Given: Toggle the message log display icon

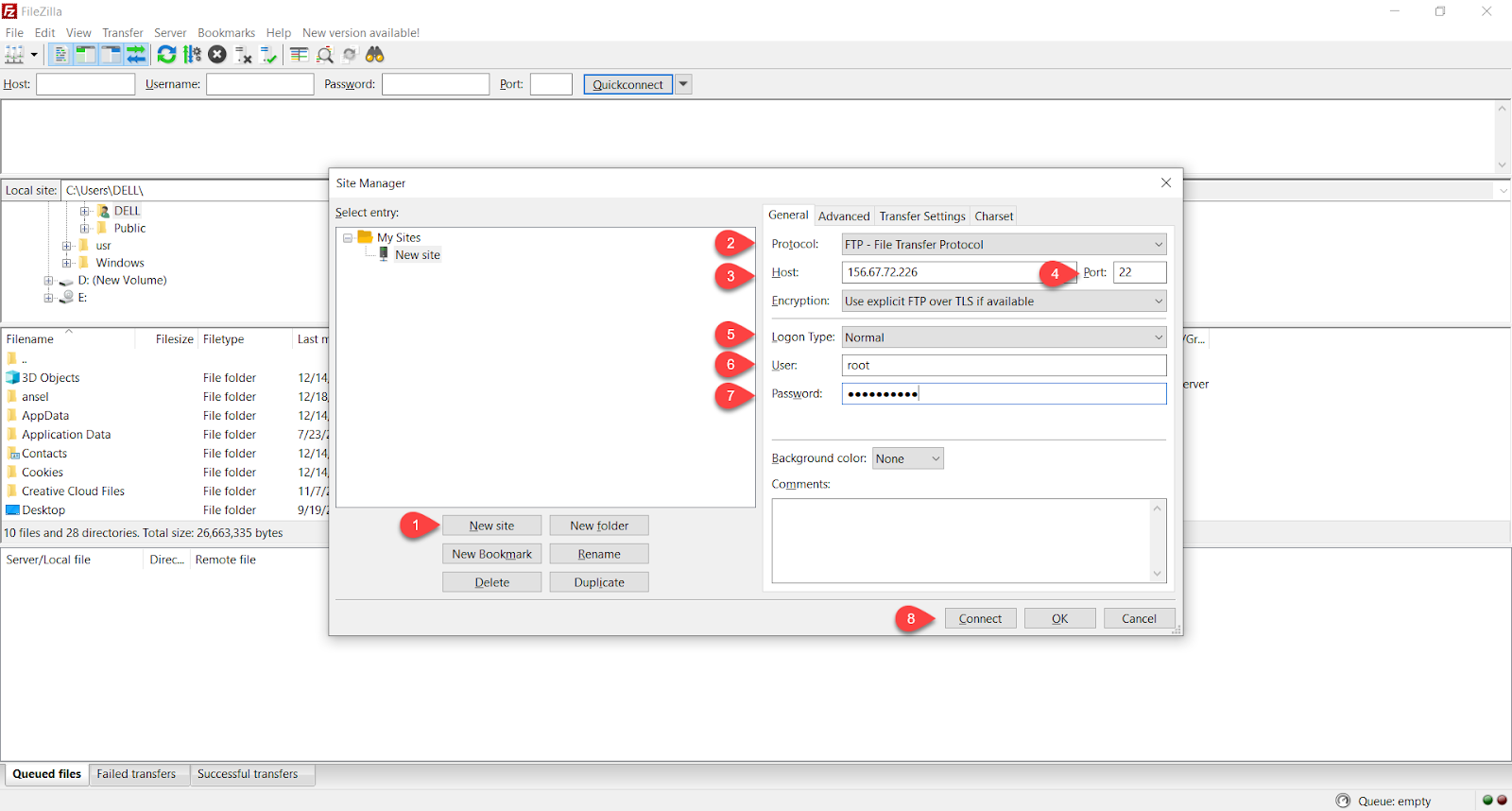Looking at the screenshot, I should [x=60, y=55].
